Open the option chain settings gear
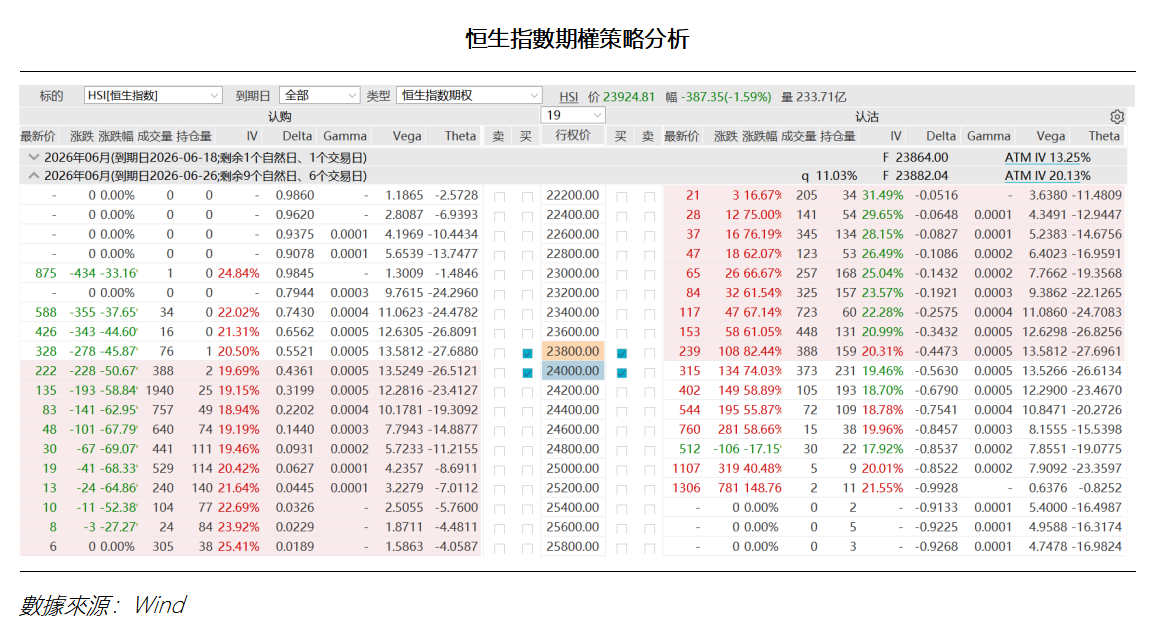The image size is (1160, 631). pos(1116,117)
